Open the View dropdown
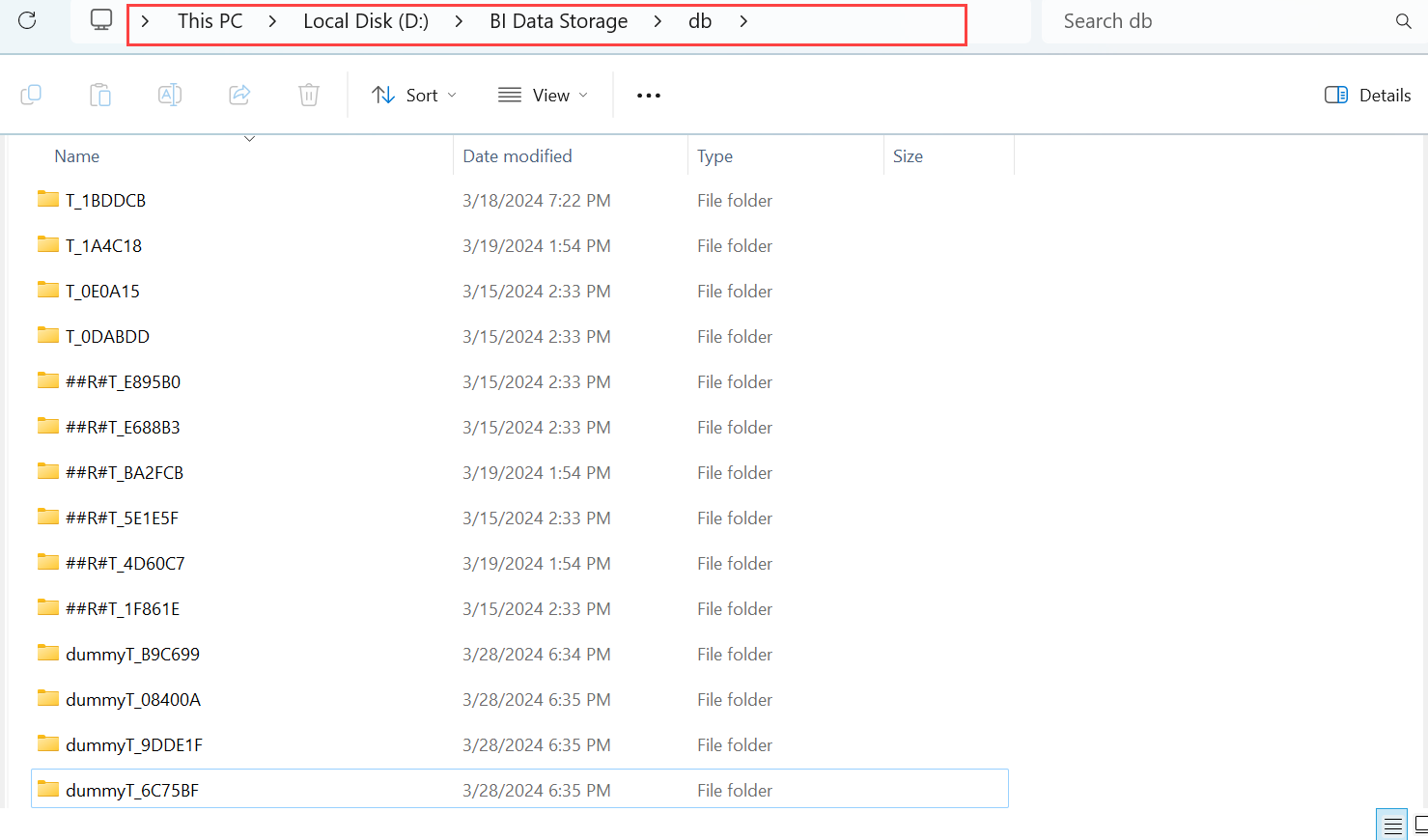 [544, 95]
